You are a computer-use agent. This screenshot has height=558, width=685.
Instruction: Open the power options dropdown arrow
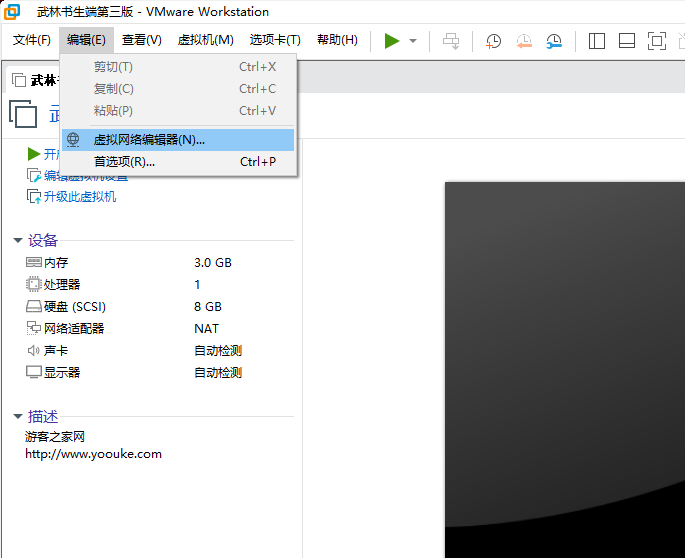413,41
